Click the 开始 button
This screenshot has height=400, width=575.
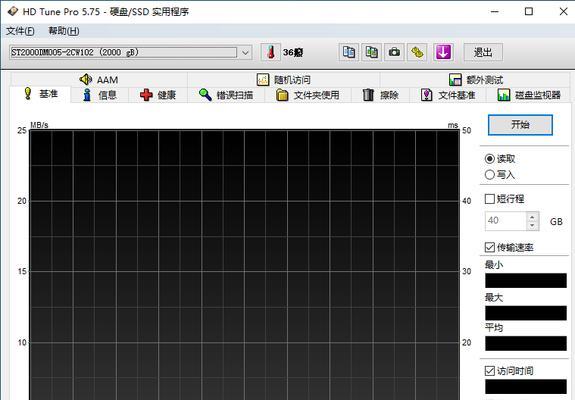click(x=520, y=125)
